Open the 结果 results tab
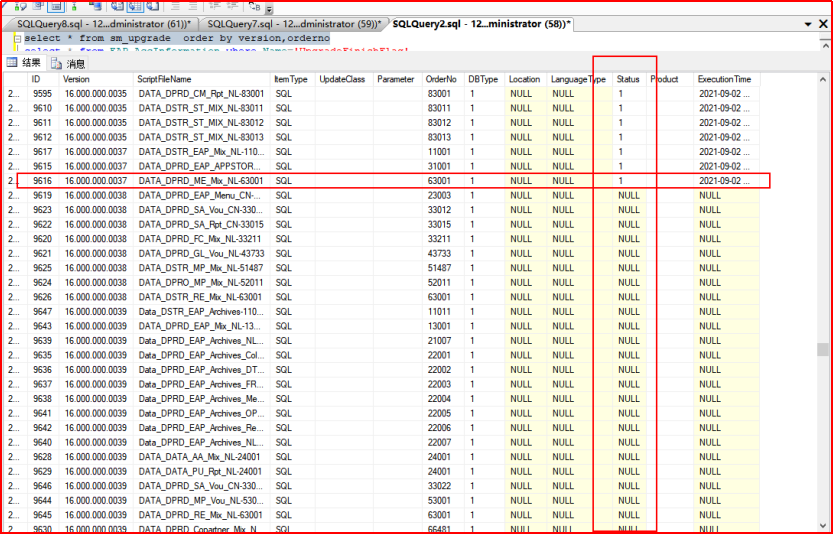 [x=31, y=63]
